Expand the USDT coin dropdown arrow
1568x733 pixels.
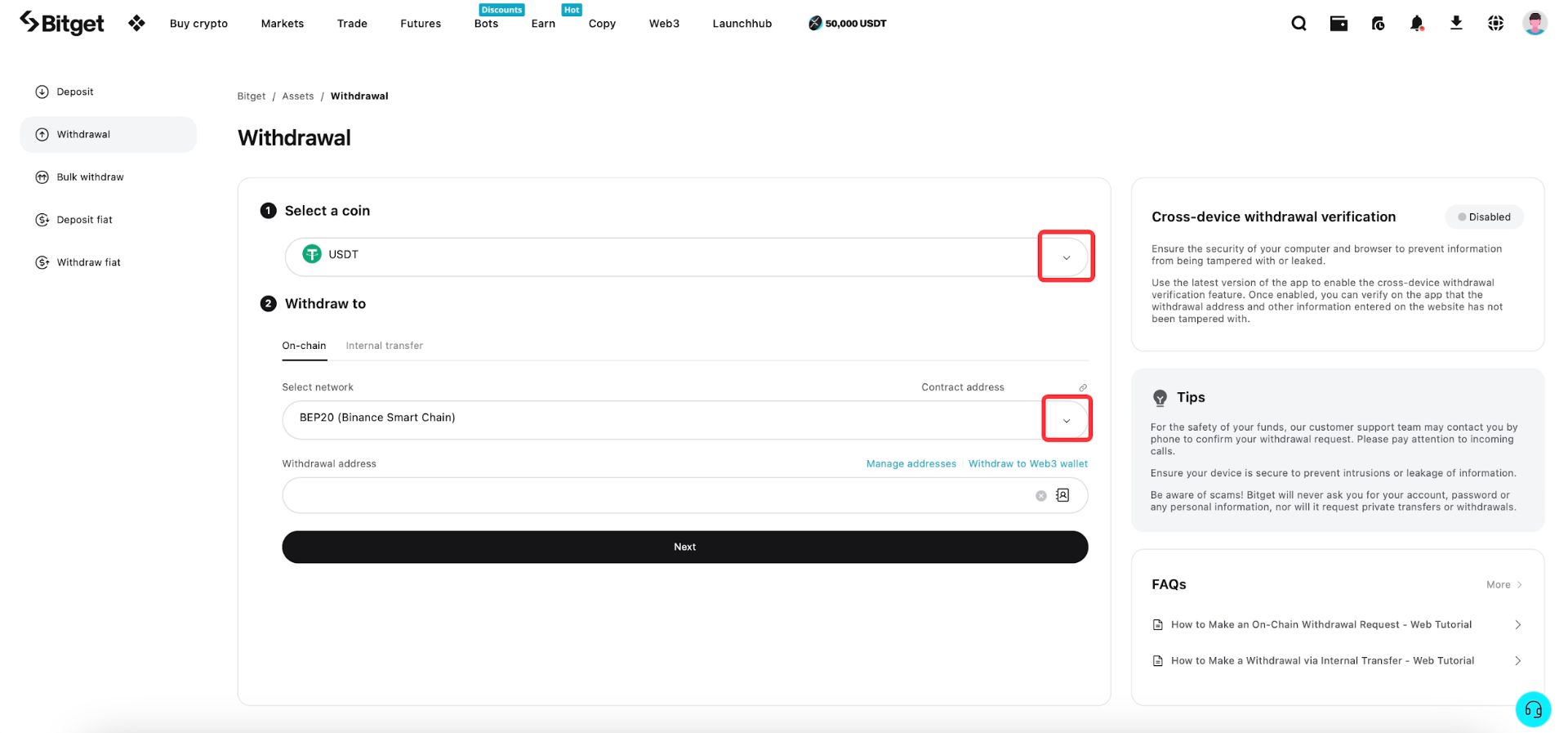coord(1066,257)
